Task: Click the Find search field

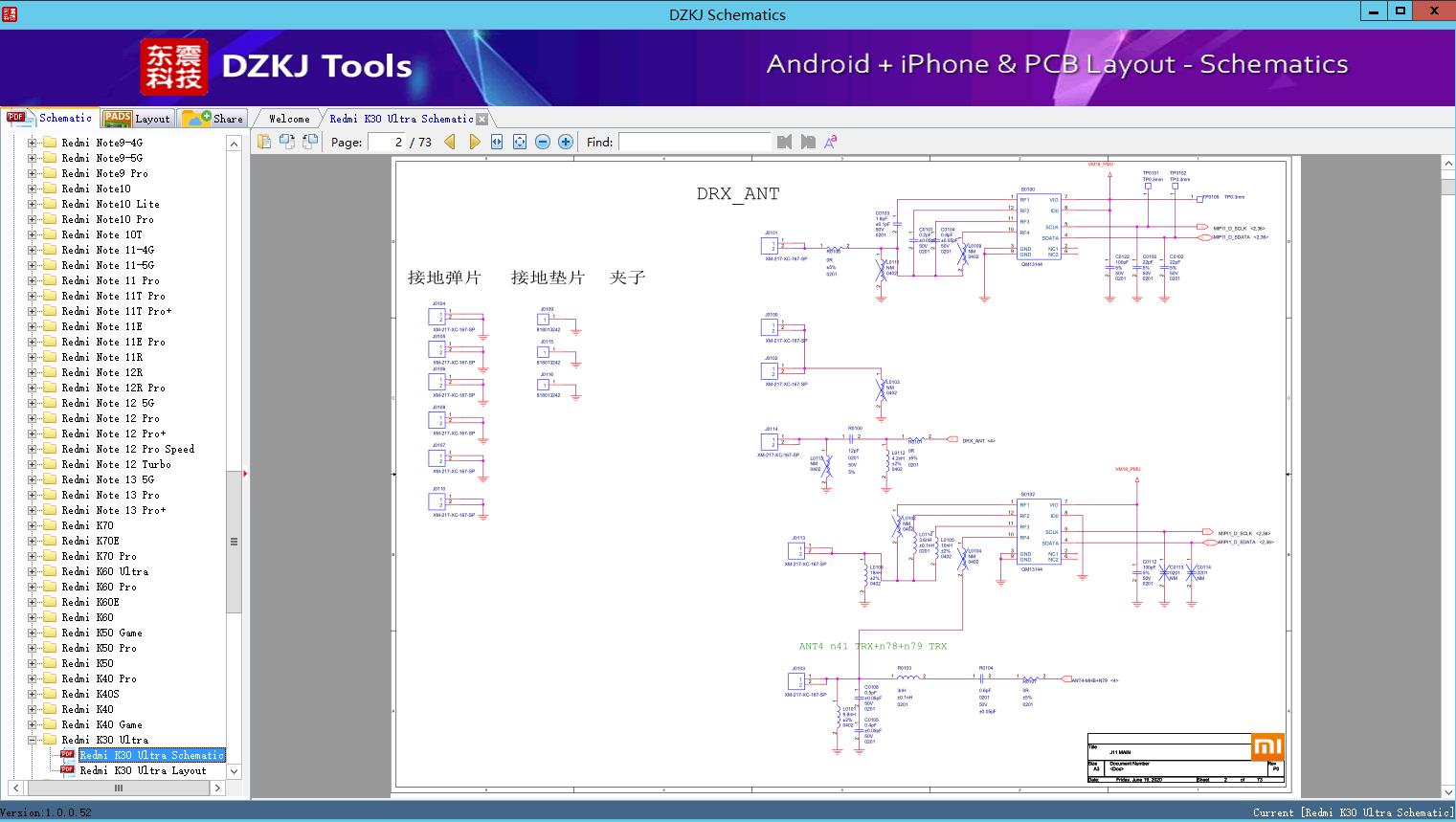Action: [x=694, y=142]
